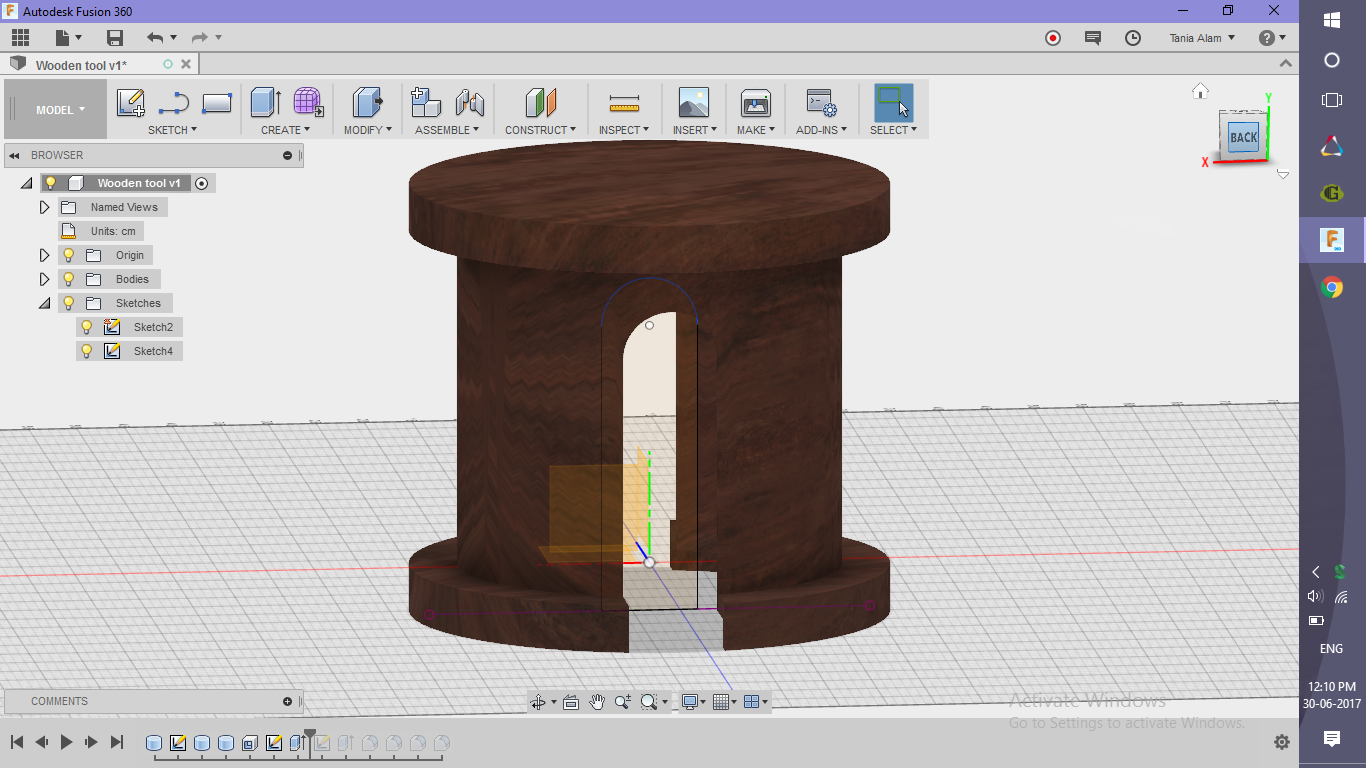Viewport: 1366px width, 768px height.
Task: Expand the Named Views node
Action: point(44,207)
